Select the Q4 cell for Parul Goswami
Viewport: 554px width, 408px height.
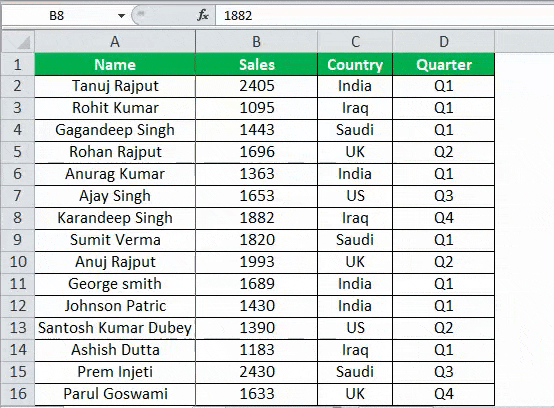click(x=444, y=394)
